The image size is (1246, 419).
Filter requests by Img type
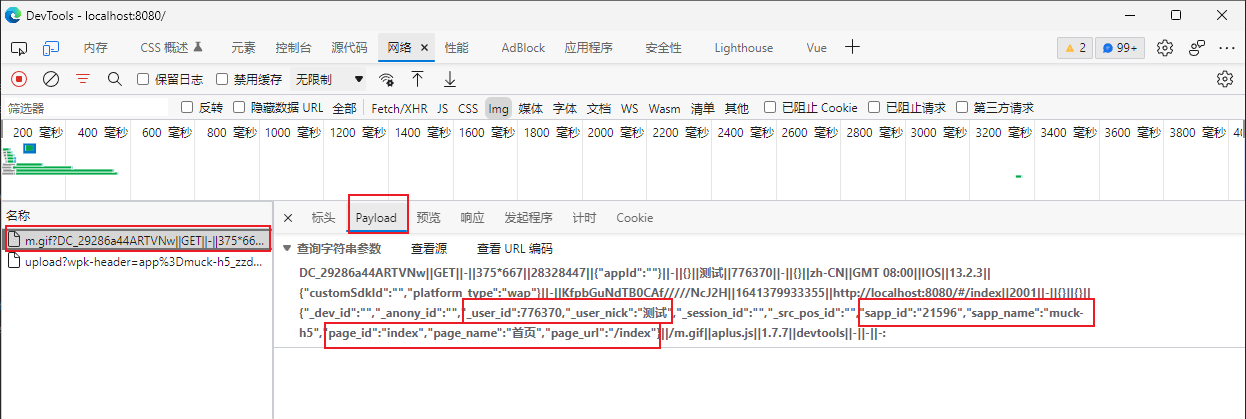pos(498,108)
